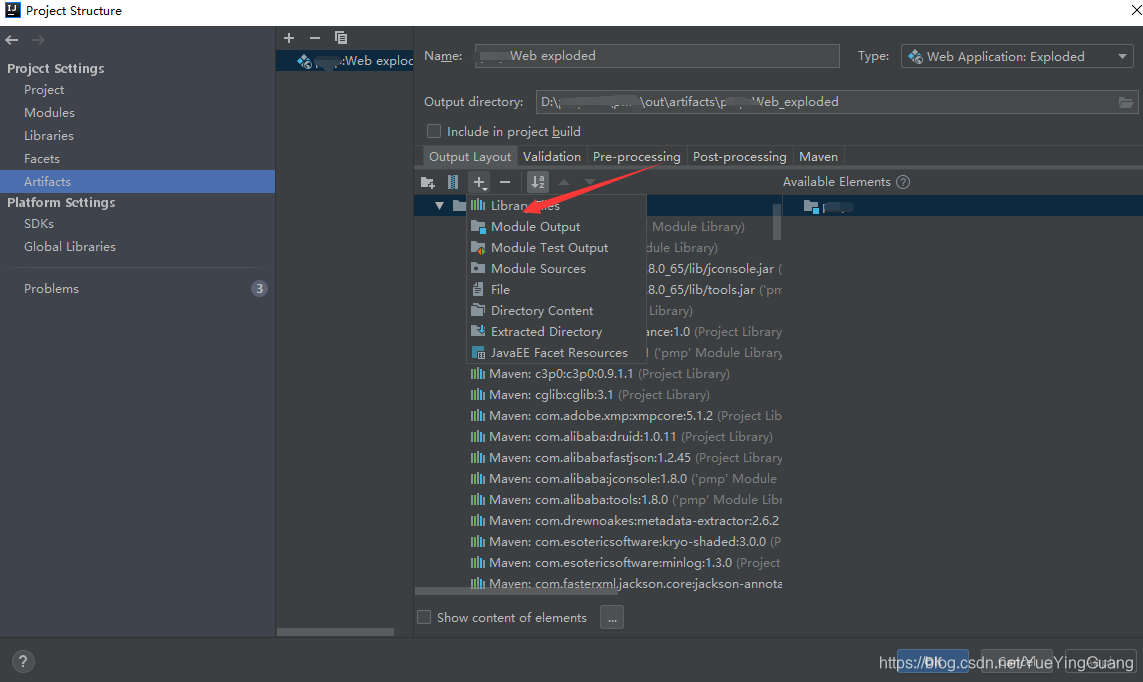Click the artifact Name input field
Viewport: 1143px width, 682px height.
[x=657, y=56]
